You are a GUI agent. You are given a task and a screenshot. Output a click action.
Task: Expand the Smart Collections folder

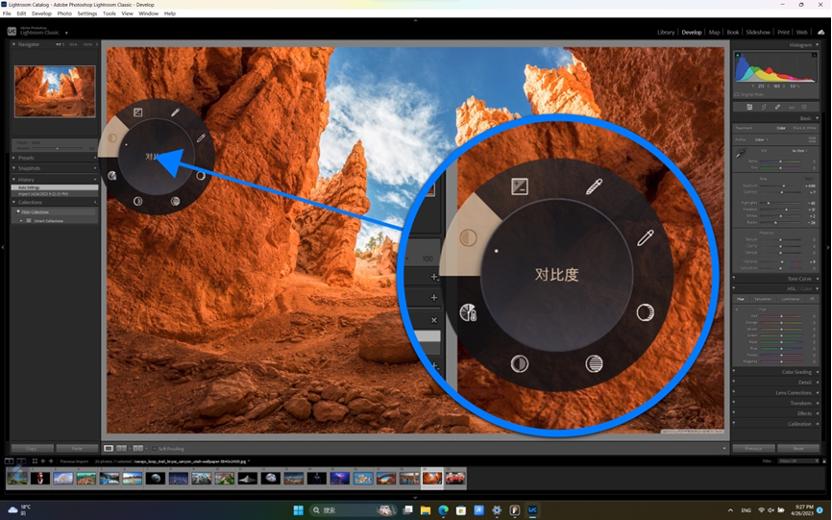22,220
